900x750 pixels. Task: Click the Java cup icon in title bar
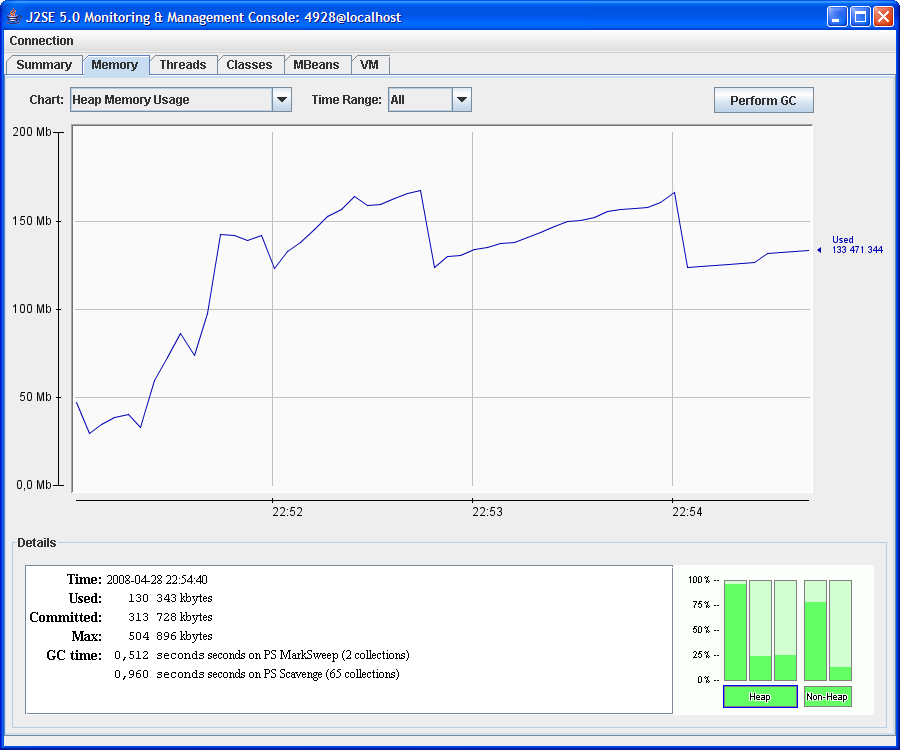coord(14,17)
